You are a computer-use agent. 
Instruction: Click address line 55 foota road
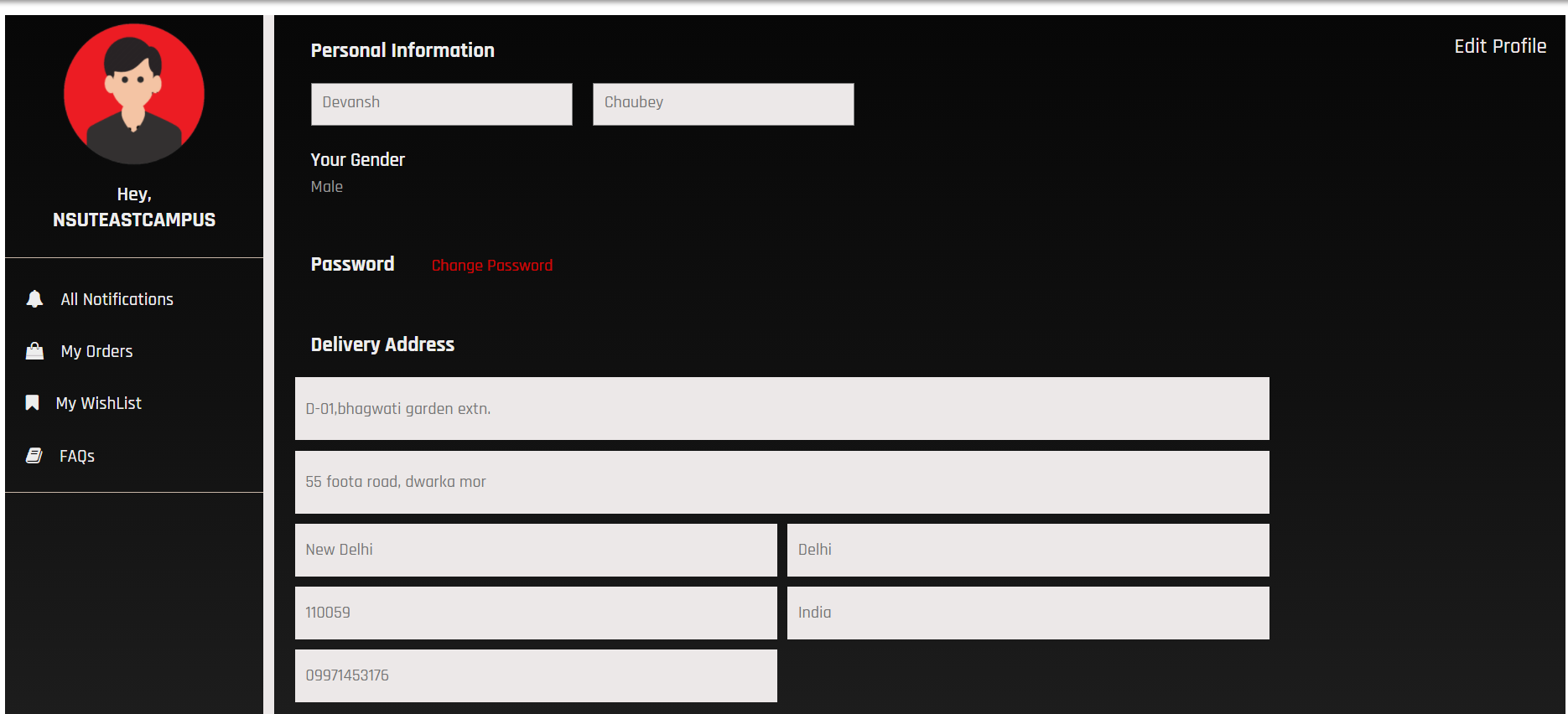(x=782, y=482)
